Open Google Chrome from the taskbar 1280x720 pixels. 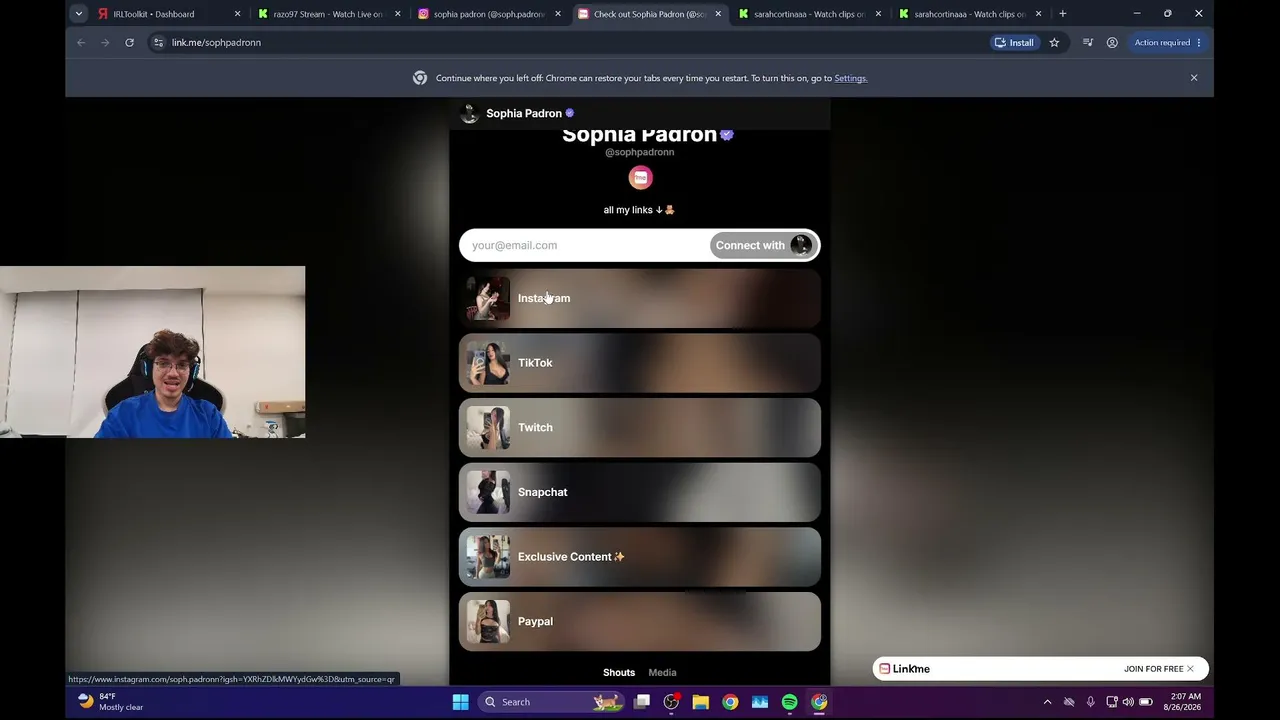click(730, 702)
